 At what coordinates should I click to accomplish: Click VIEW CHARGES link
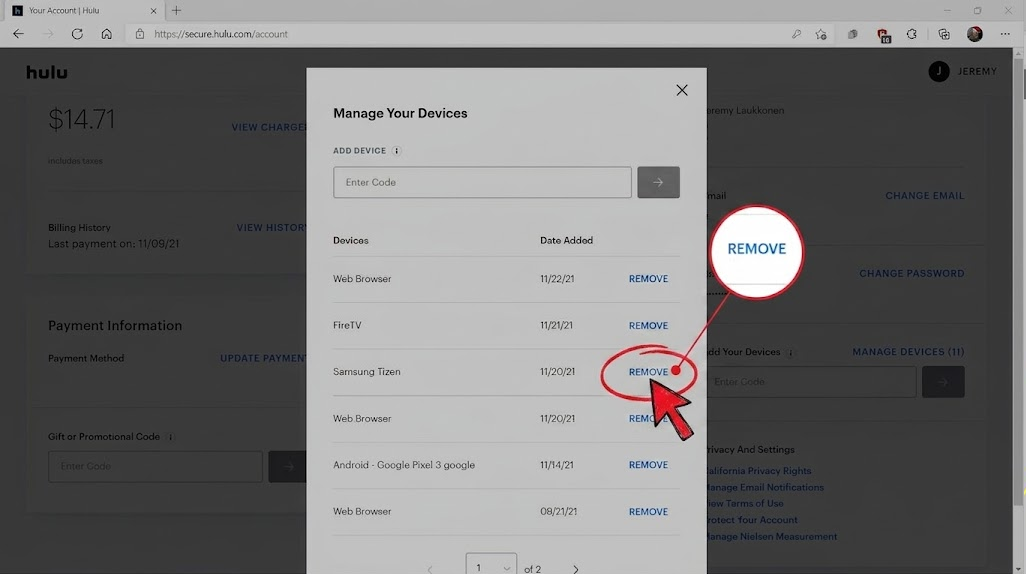click(268, 127)
